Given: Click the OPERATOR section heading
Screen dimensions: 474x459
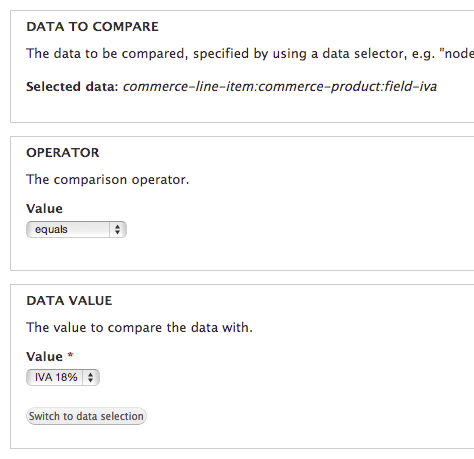Looking at the screenshot, I should coord(63,153).
